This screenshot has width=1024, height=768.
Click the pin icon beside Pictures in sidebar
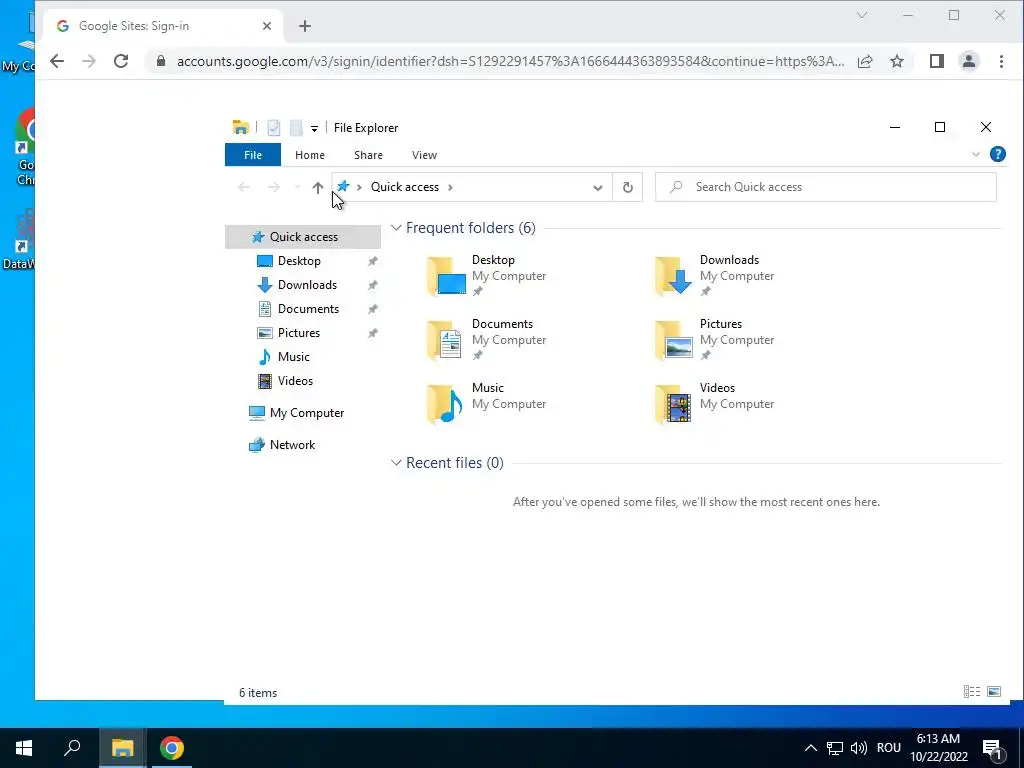(372, 333)
